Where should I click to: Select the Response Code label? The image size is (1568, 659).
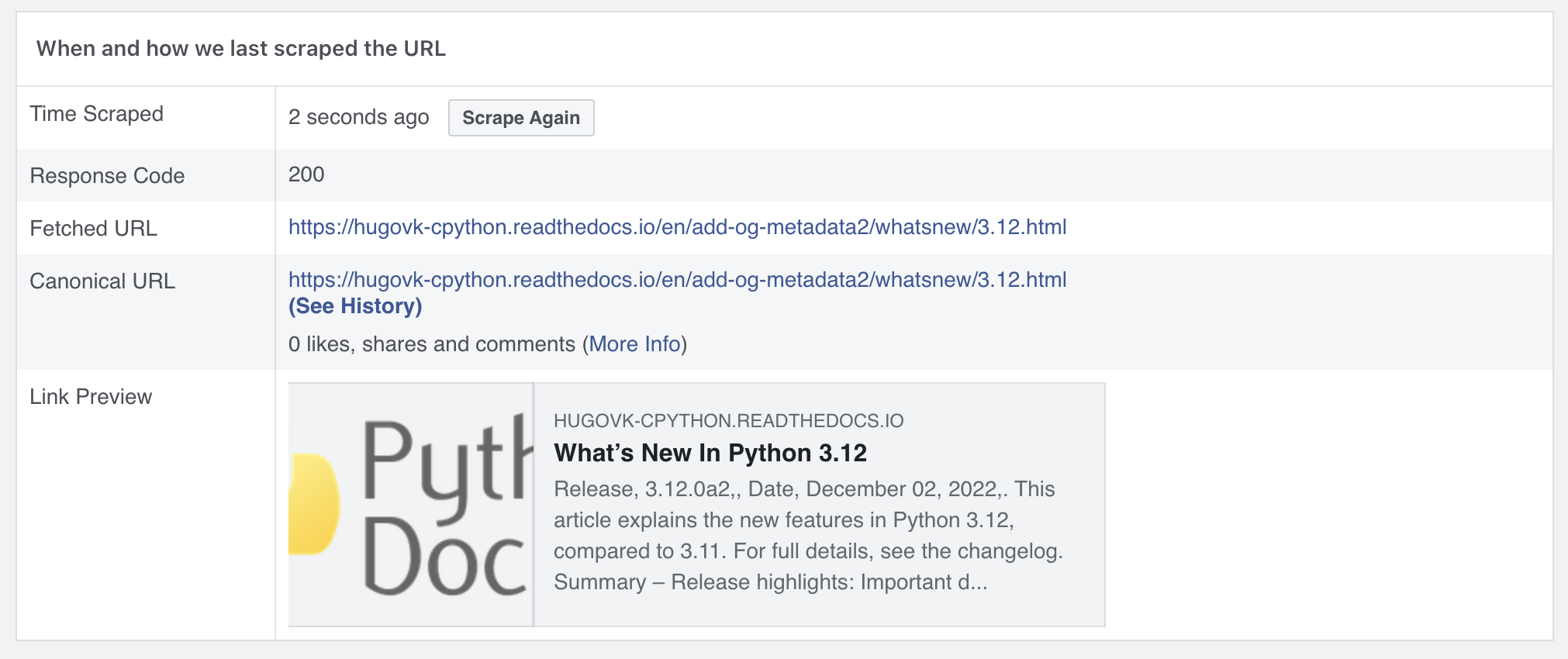(x=107, y=176)
